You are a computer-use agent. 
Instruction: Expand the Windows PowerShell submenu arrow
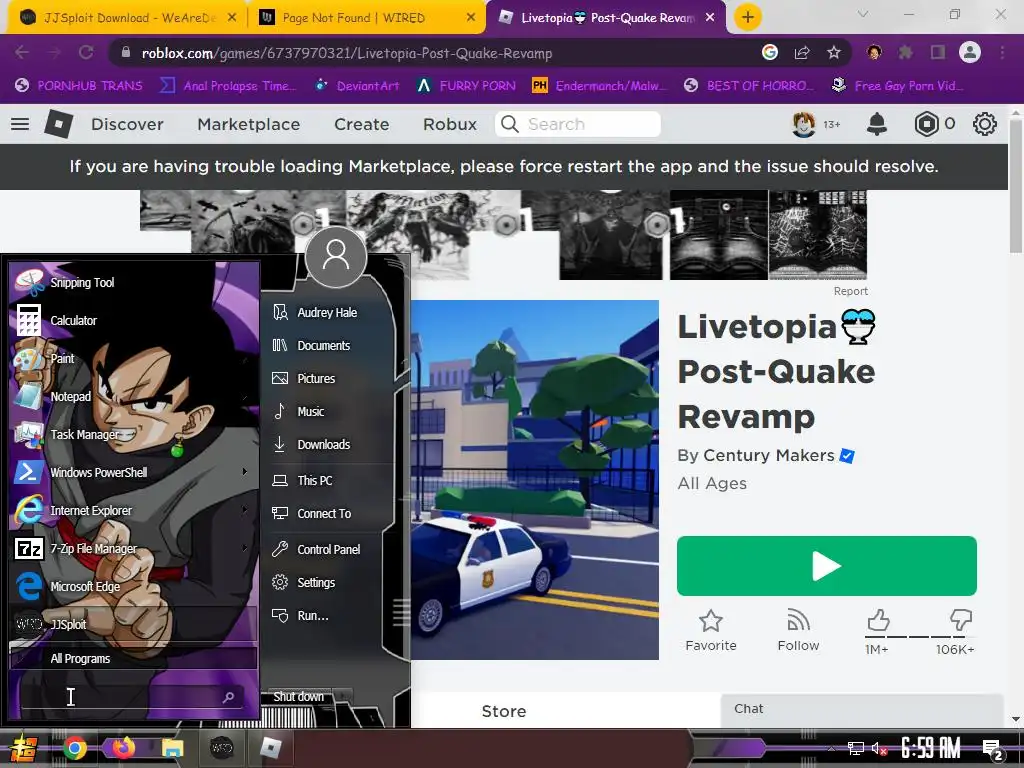point(245,472)
